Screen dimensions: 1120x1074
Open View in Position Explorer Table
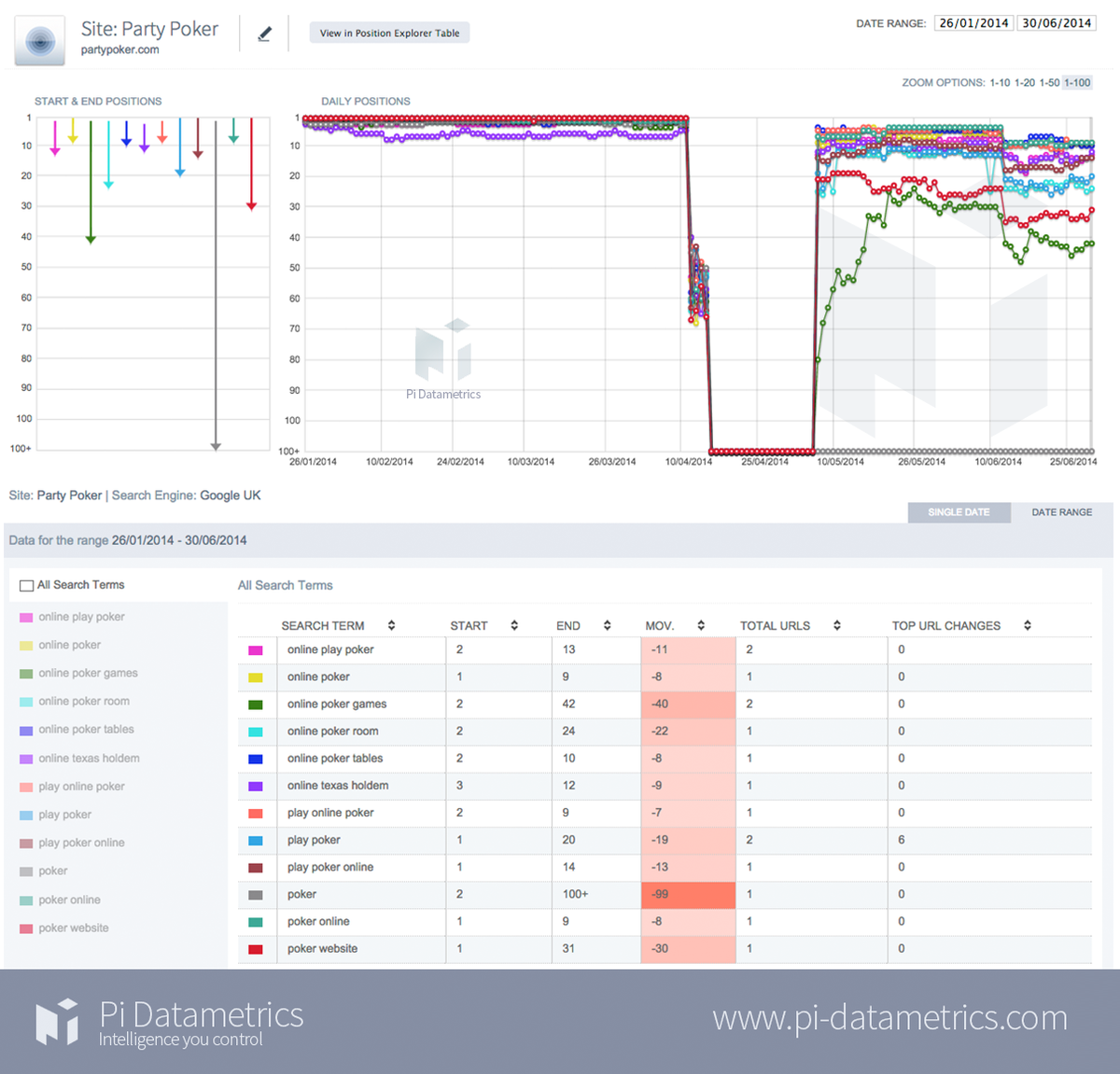click(x=389, y=33)
